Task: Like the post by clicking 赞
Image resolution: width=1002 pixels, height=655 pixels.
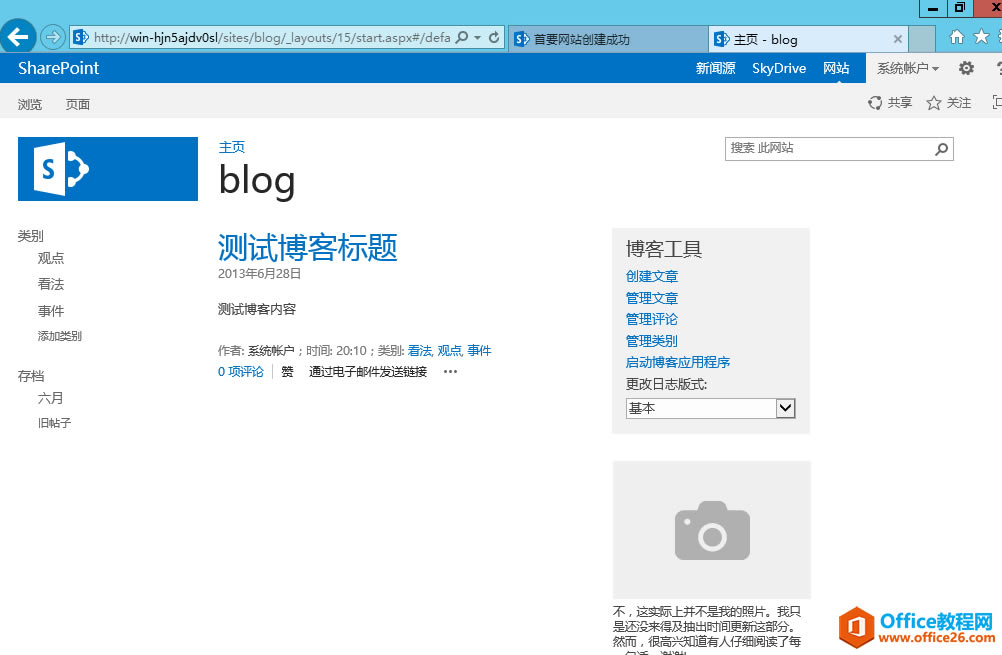Action: point(287,371)
